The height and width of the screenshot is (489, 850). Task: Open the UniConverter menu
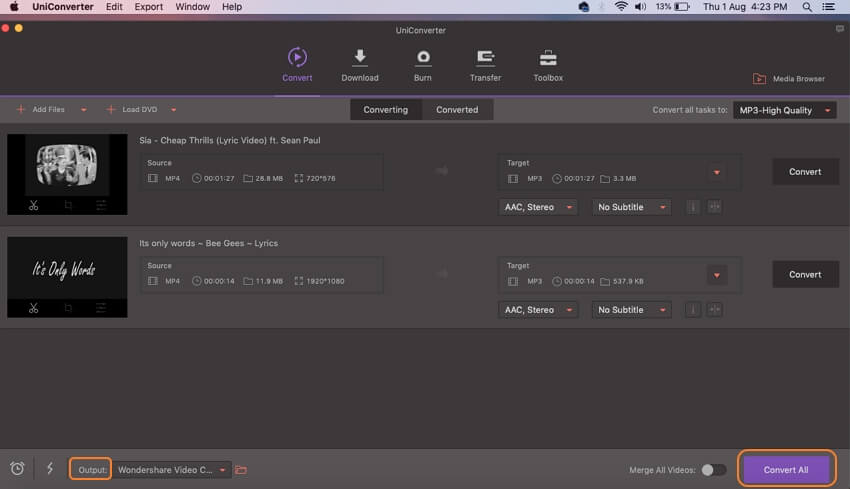[x=62, y=7]
